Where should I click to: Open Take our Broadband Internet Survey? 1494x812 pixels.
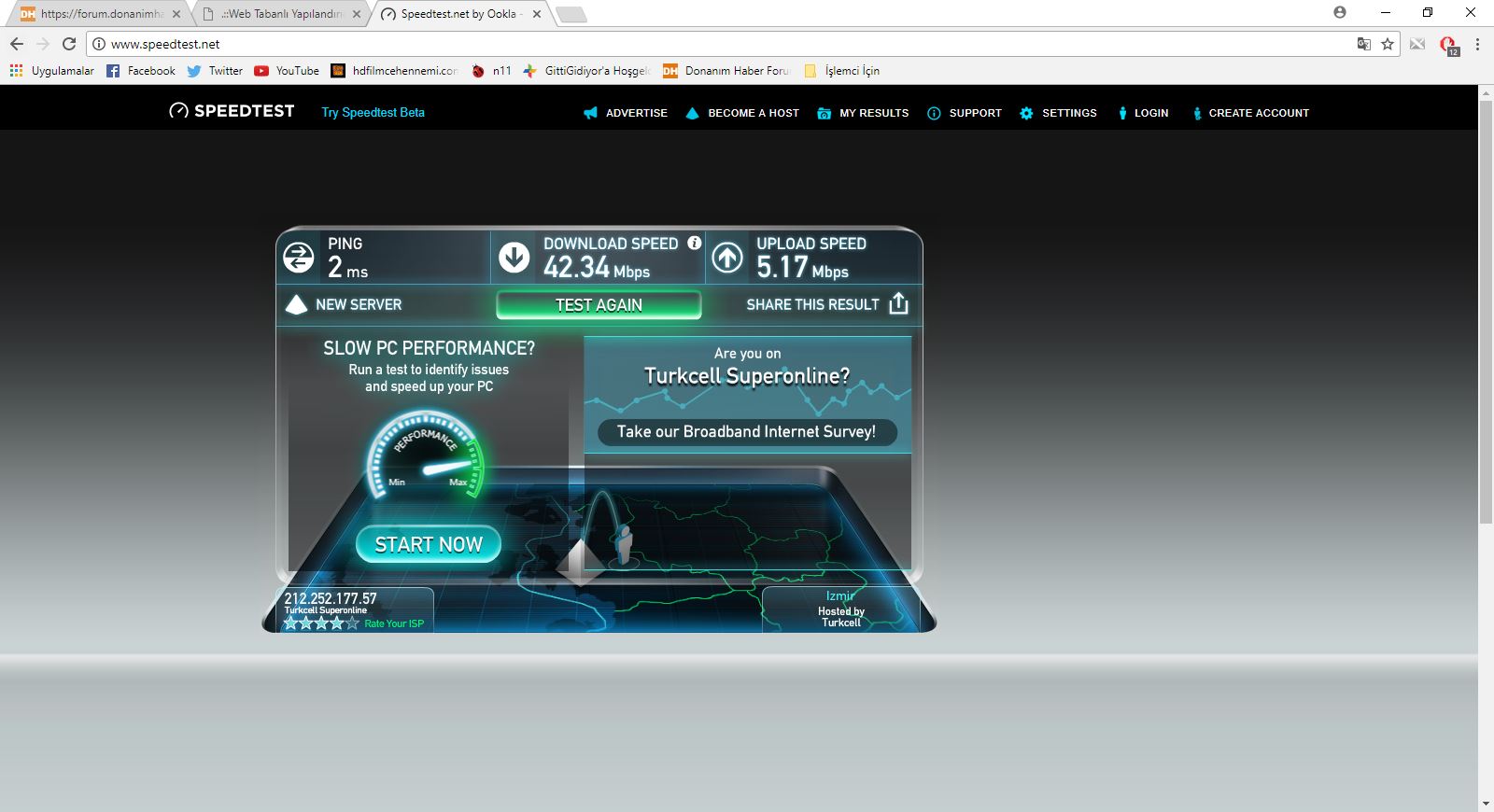[x=746, y=431]
